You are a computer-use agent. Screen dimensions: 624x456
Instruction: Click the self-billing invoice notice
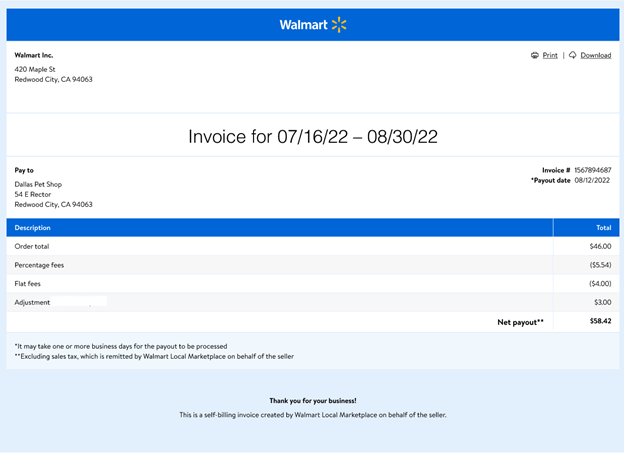point(313,415)
